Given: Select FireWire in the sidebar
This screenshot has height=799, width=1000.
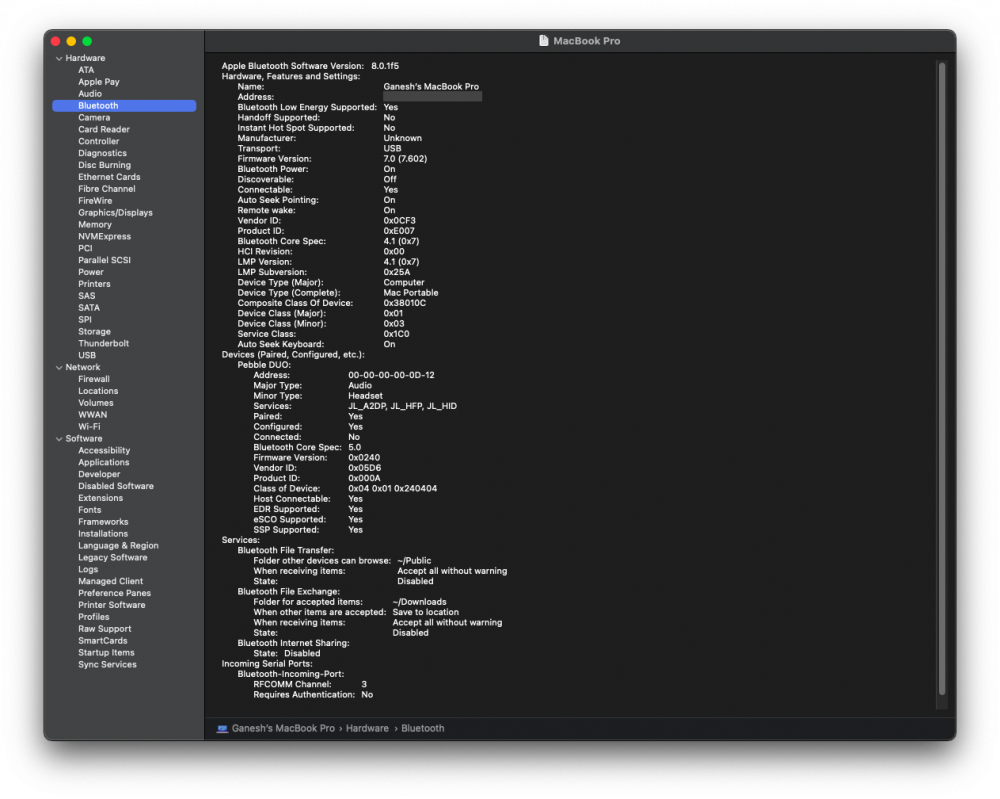Looking at the screenshot, I should pos(95,201).
